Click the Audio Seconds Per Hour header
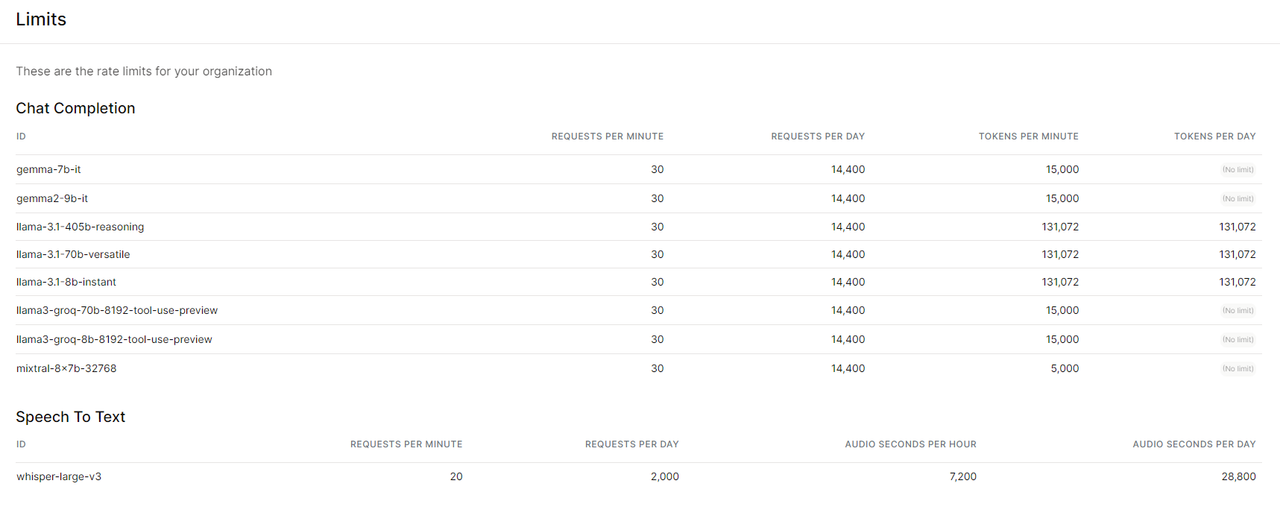Viewport: 1280px width, 510px height. pyautogui.click(x=910, y=444)
